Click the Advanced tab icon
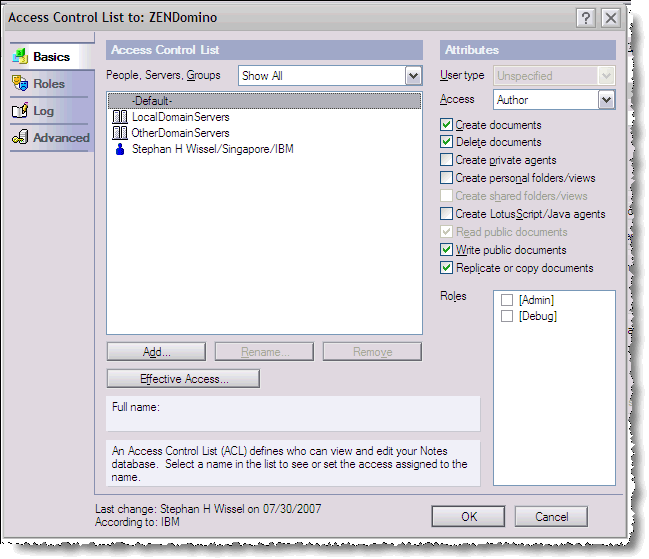Screen dimensions: 649x559 19,138
